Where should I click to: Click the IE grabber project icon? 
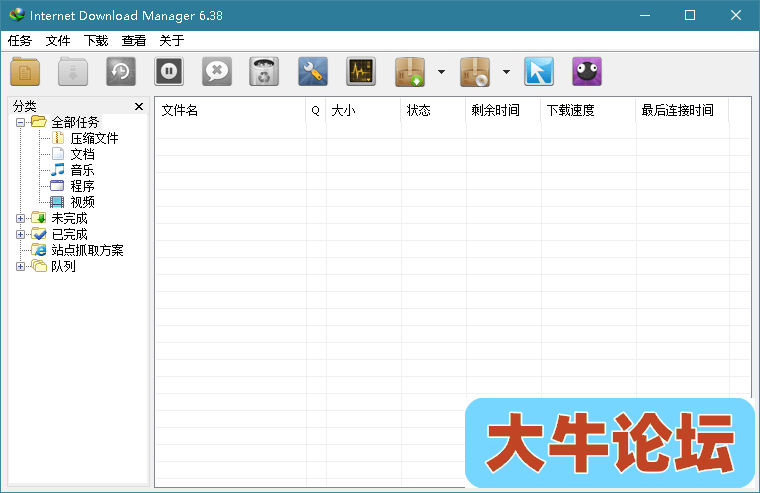click(x=39, y=250)
